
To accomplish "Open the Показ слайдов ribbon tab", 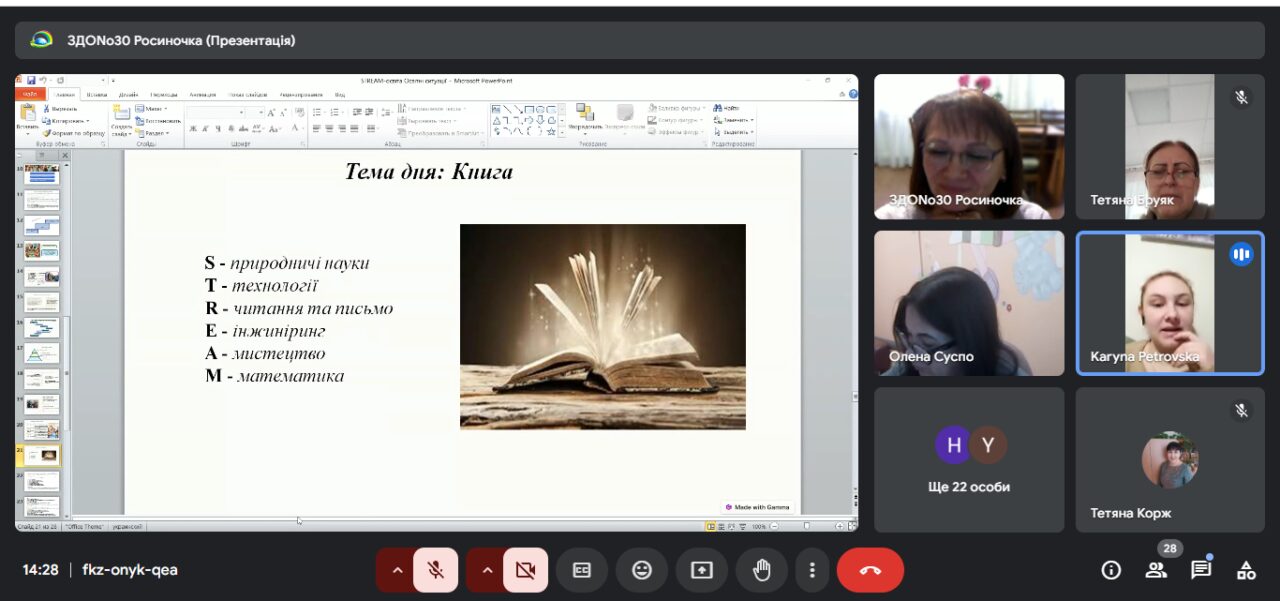I will click(247, 95).
